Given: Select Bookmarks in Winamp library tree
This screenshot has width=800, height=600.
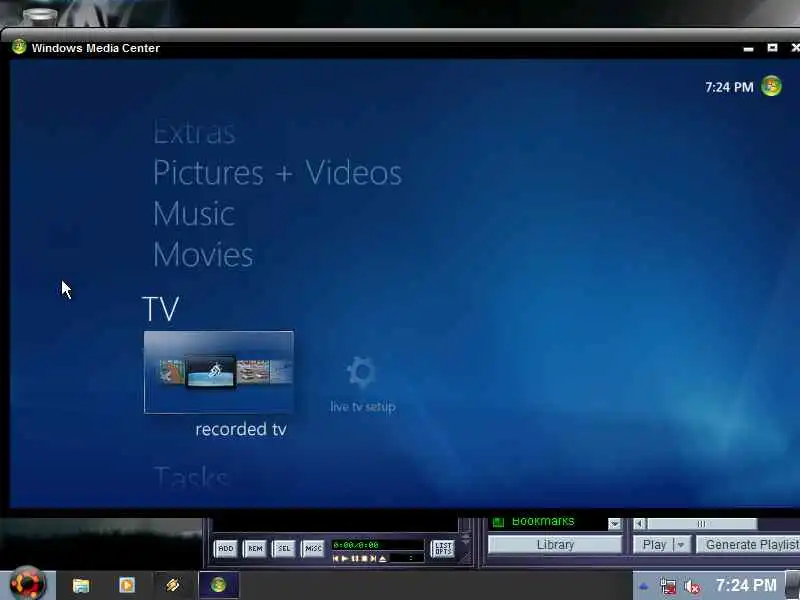Looking at the screenshot, I should [x=543, y=521].
